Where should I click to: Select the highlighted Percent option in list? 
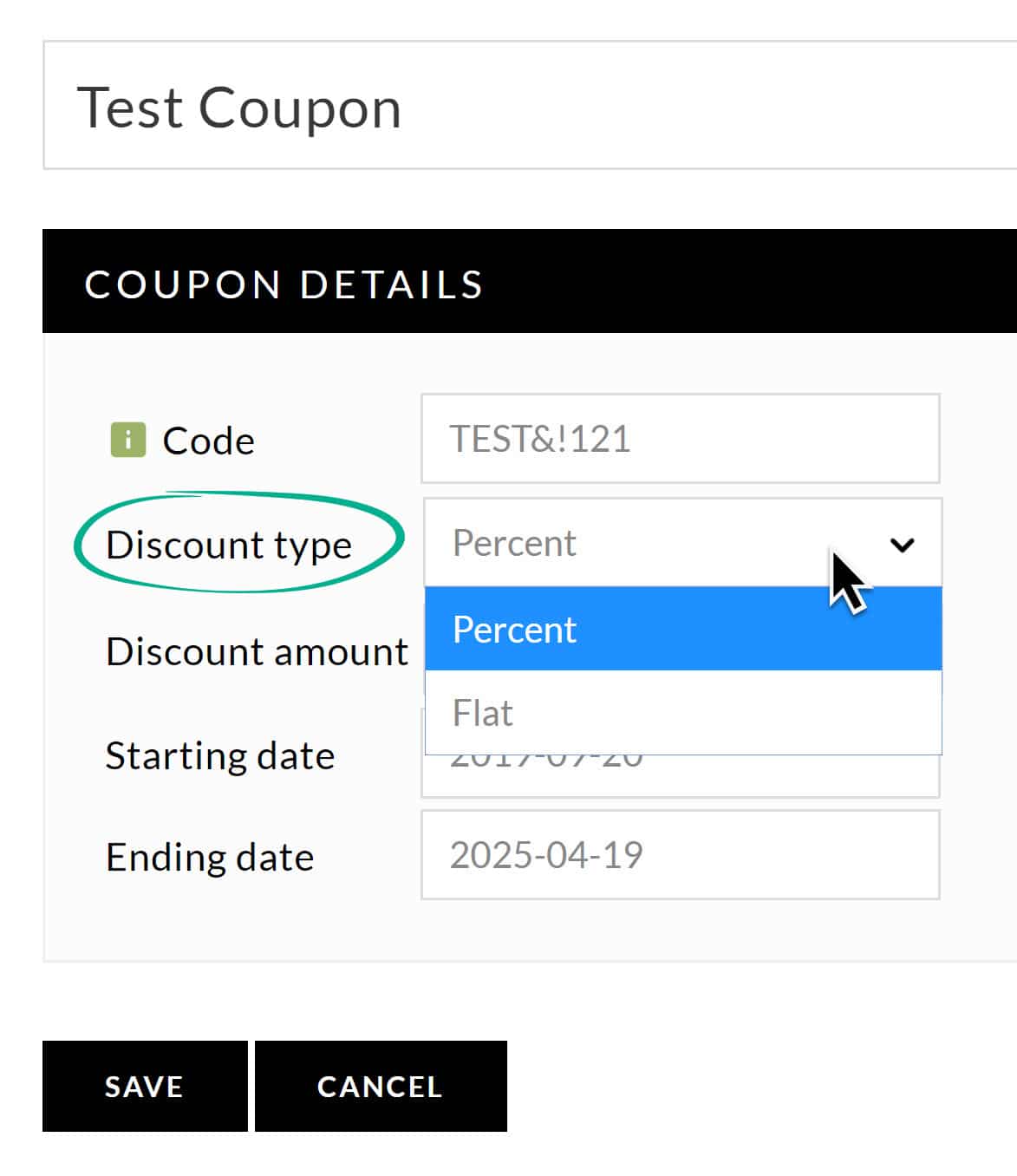683,629
